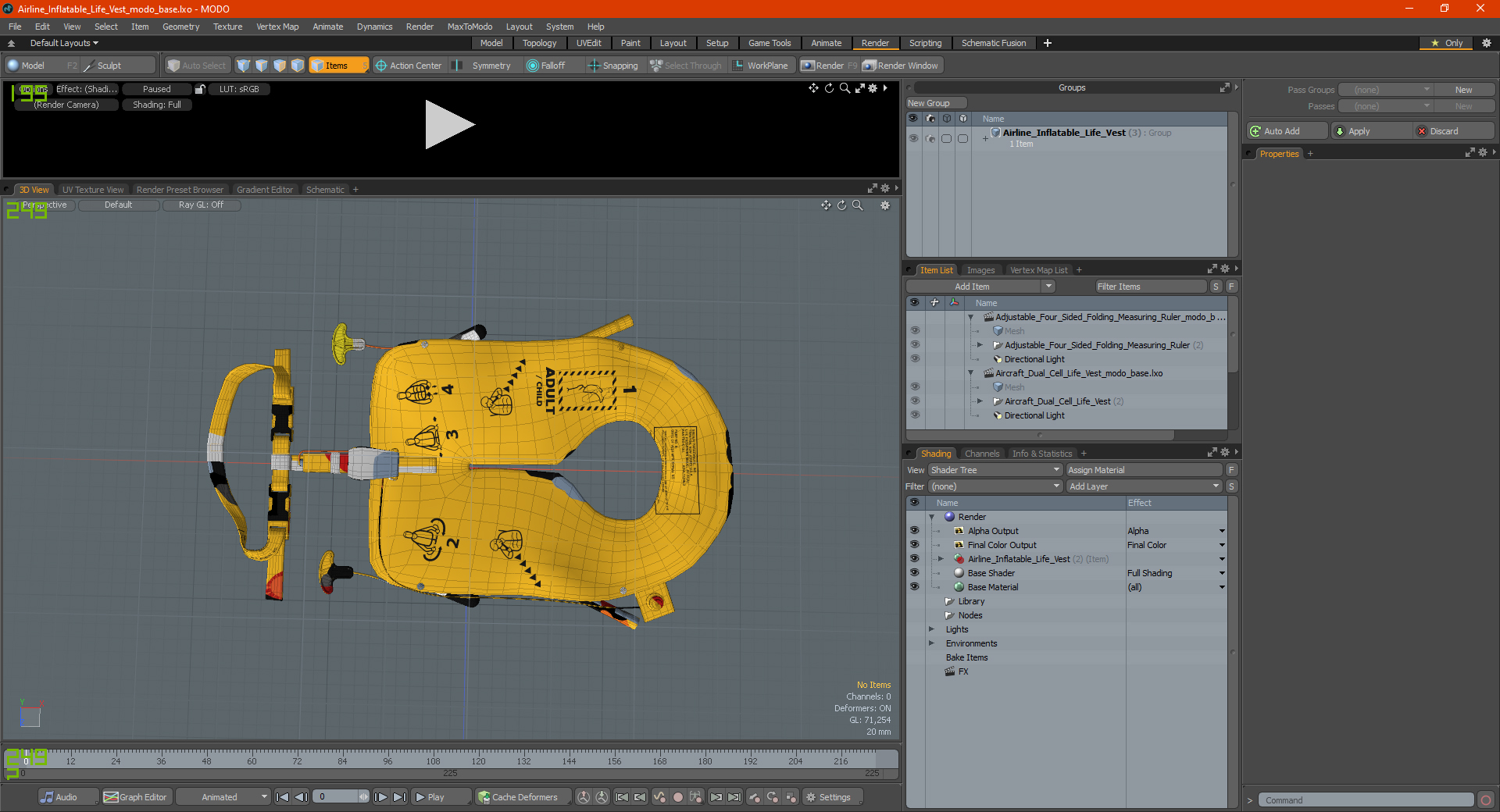Screen dimensions: 1500x812
Task: Open the Default Layouts dropdown
Action: tap(64, 43)
